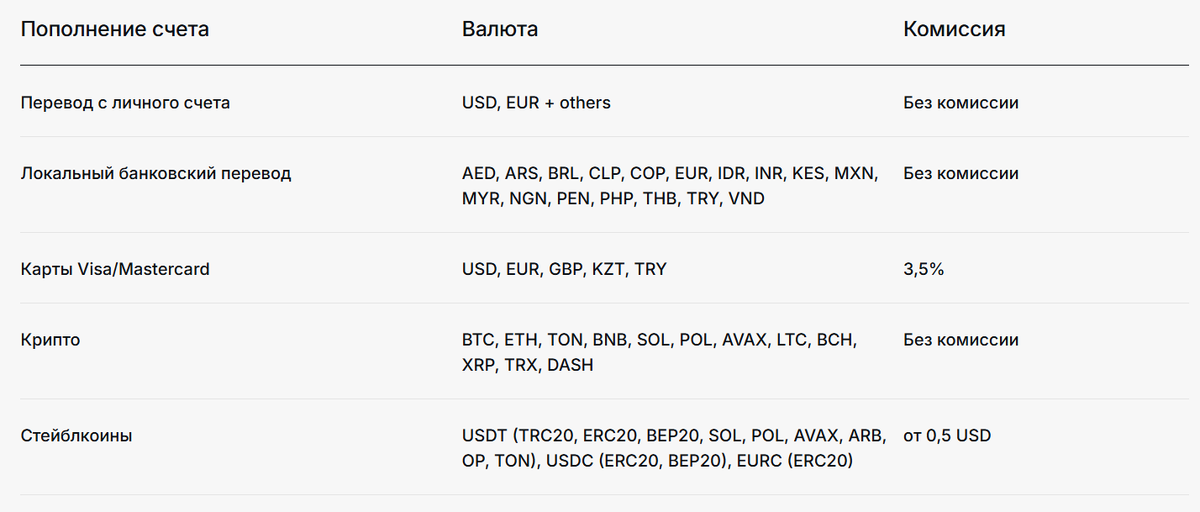Click the "Валюта" column header
The image size is (1200, 512).
[500, 29]
